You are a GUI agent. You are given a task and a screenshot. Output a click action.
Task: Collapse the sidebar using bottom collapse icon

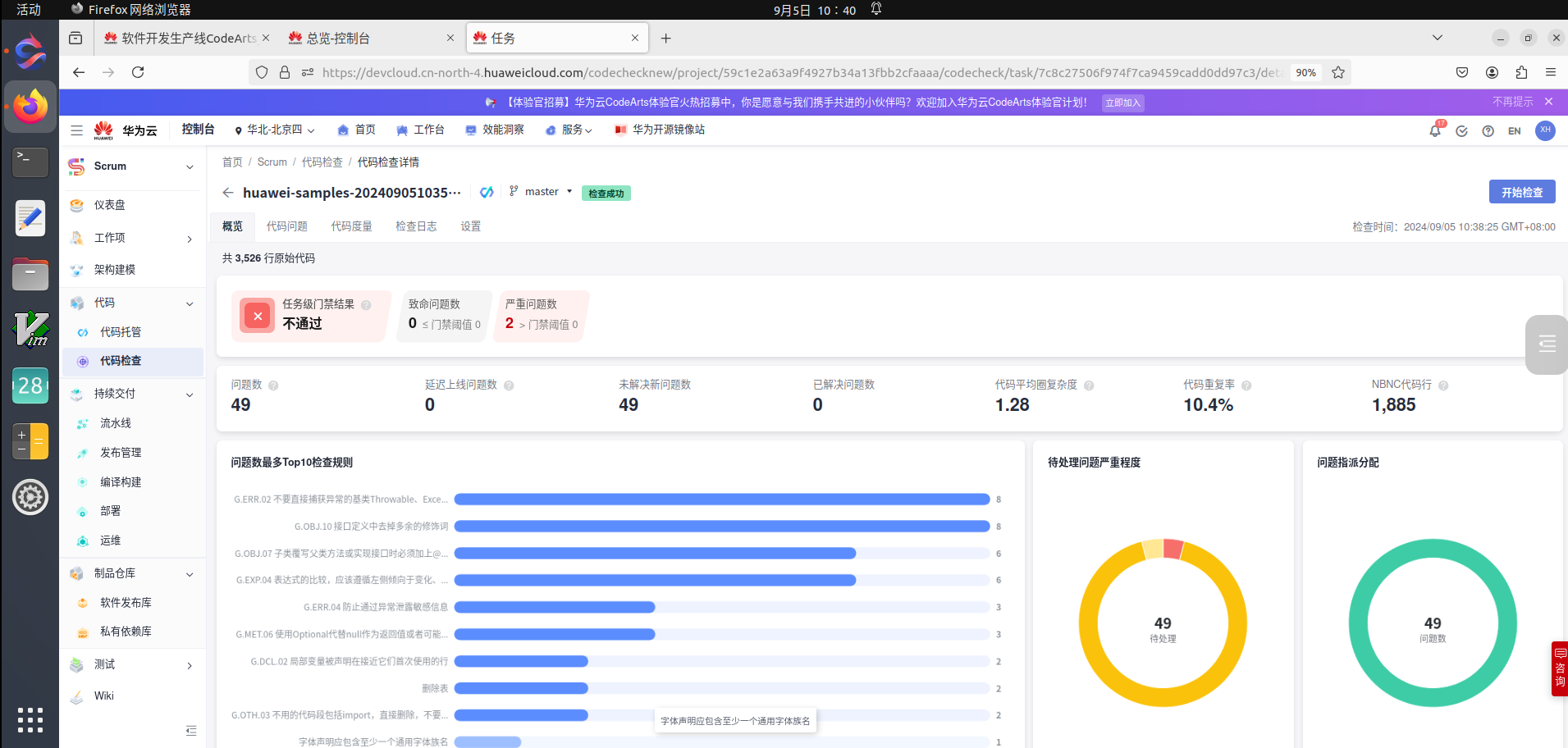click(x=191, y=730)
